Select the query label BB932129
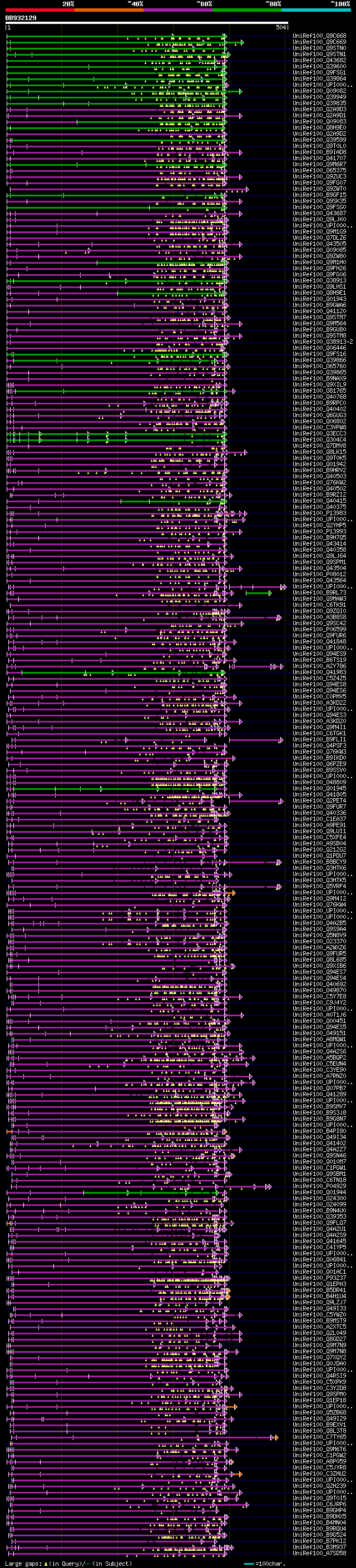The height and width of the screenshot is (1568, 356). [21, 18]
